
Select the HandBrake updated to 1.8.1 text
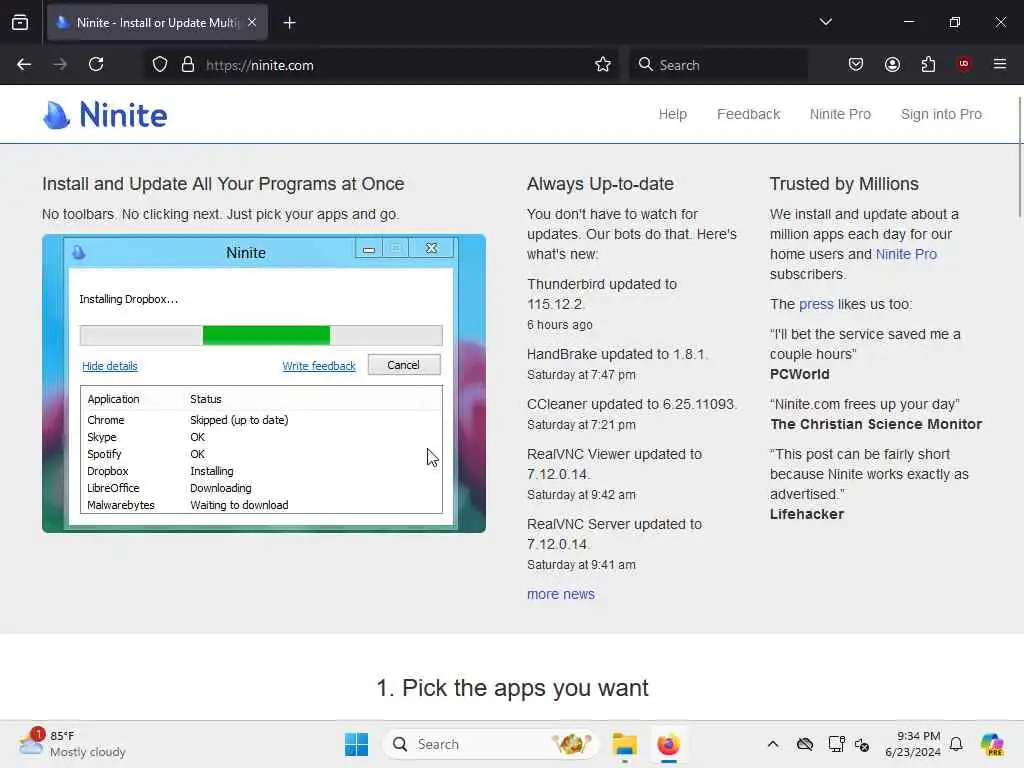pos(617,354)
